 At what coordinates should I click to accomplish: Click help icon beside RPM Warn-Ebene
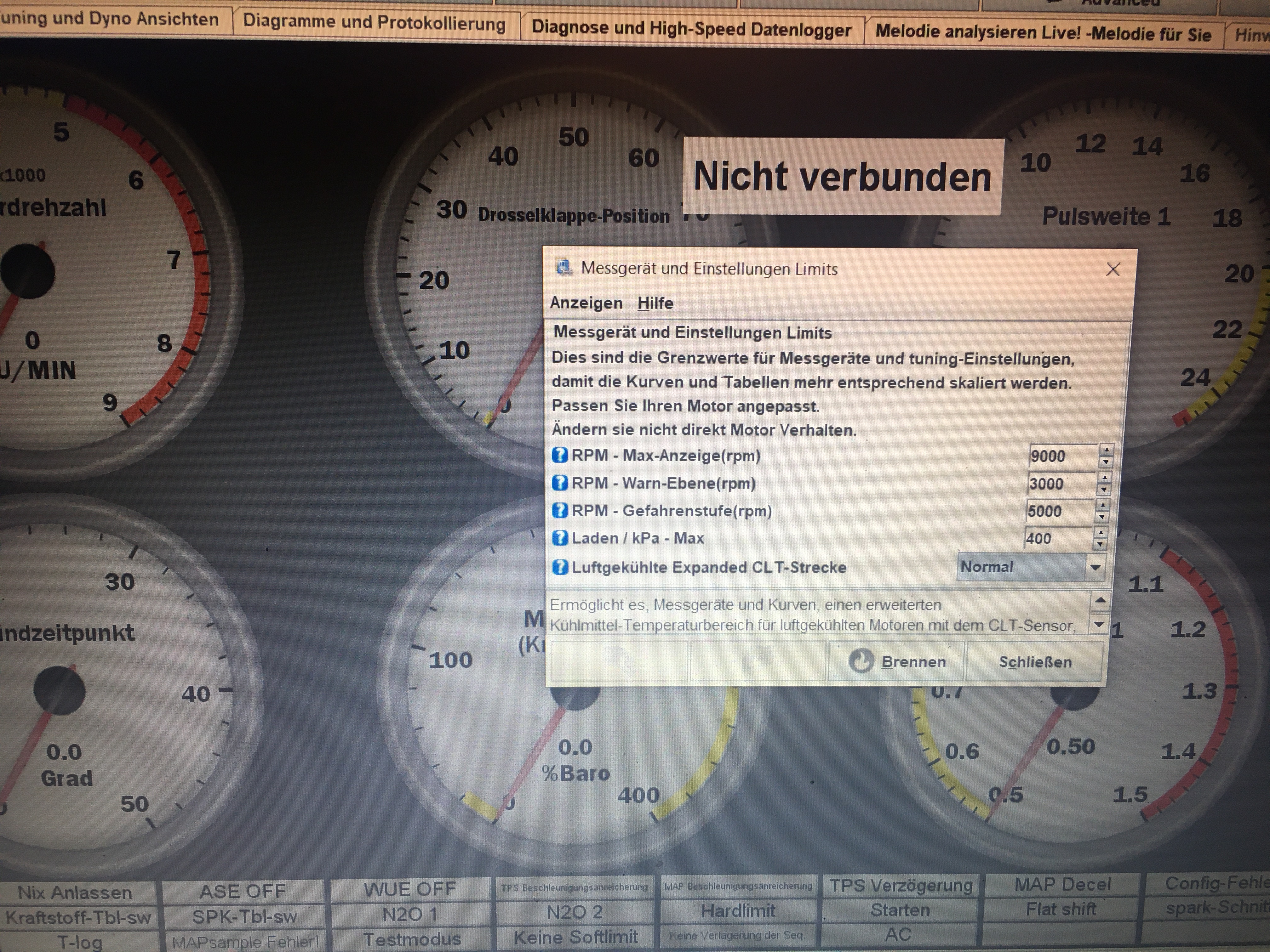tap(559, 483)
